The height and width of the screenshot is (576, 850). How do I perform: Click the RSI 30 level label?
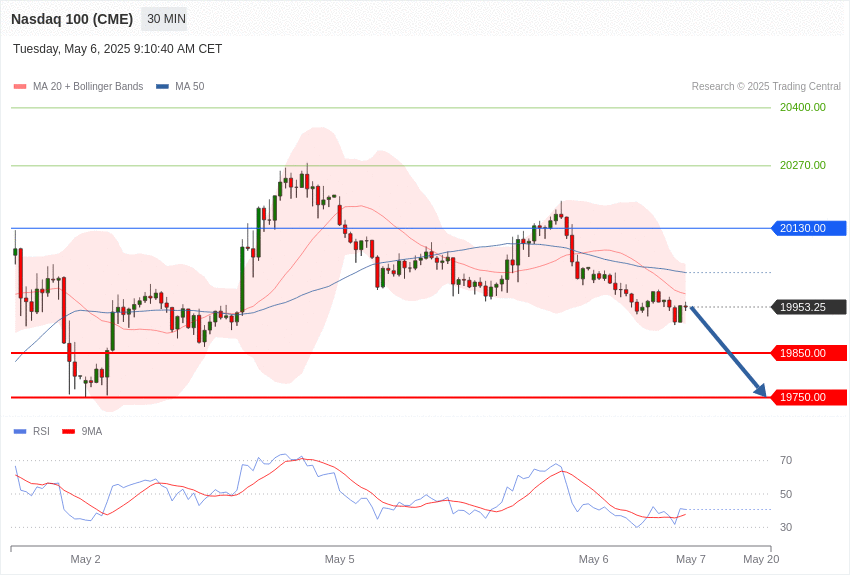pyautogui.click(x=786, y=527)
